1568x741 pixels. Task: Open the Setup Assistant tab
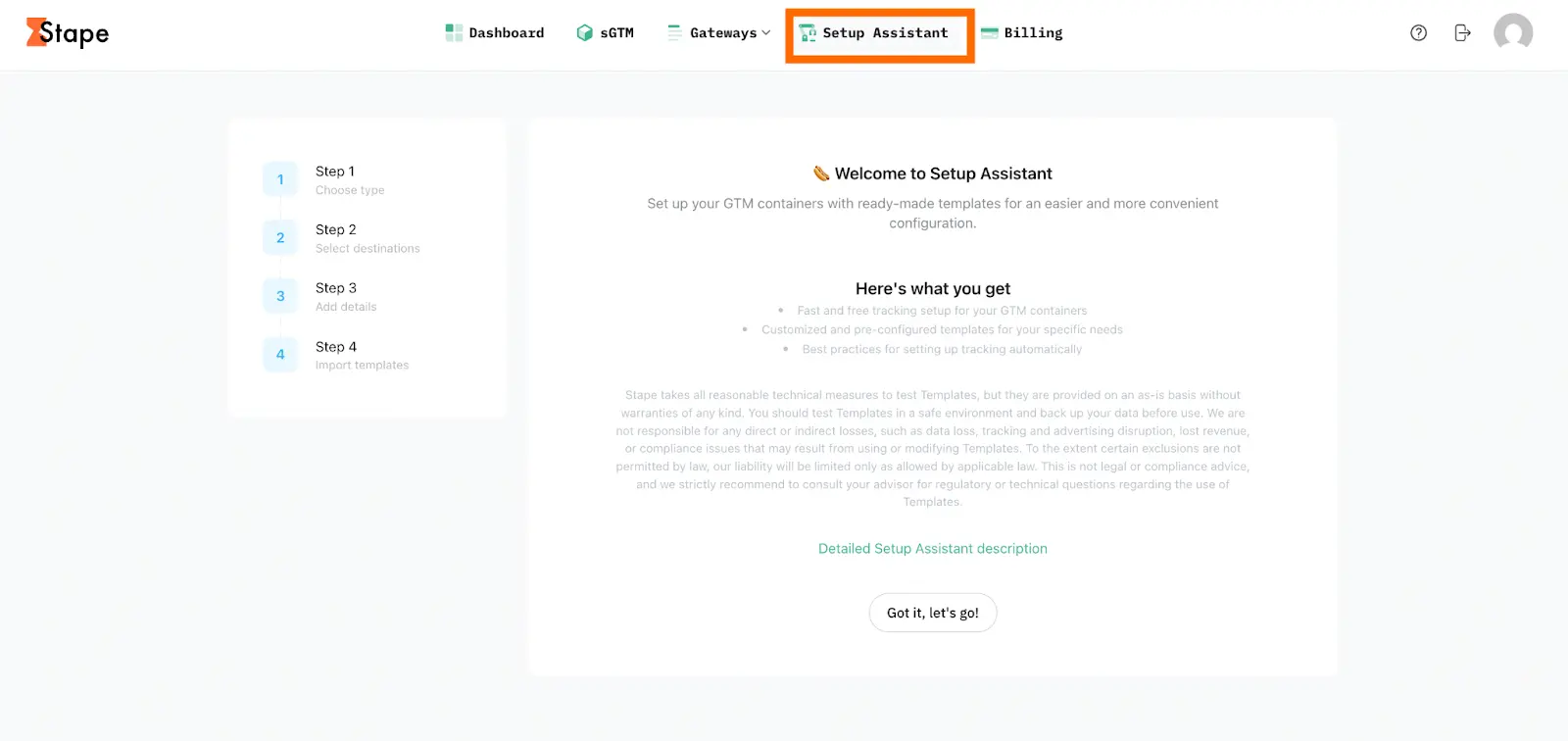[878, 32]
